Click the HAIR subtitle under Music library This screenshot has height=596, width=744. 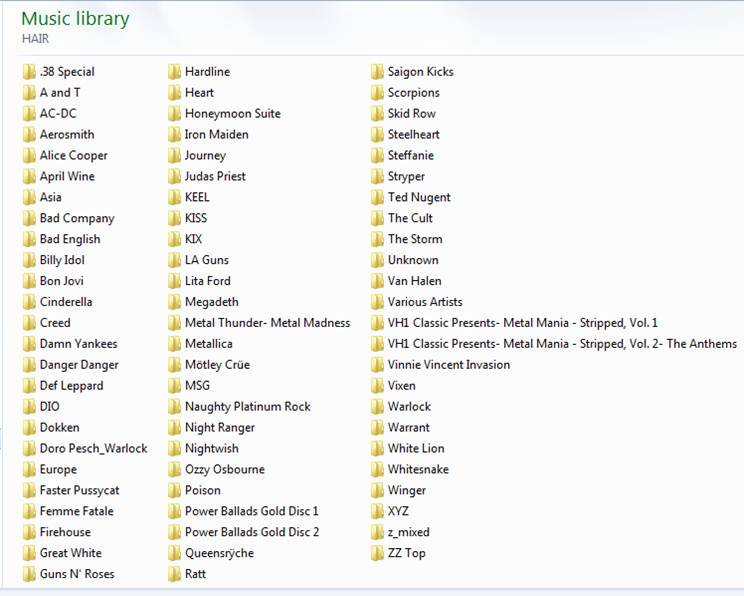pyautogui.click(x=35, y=38)
